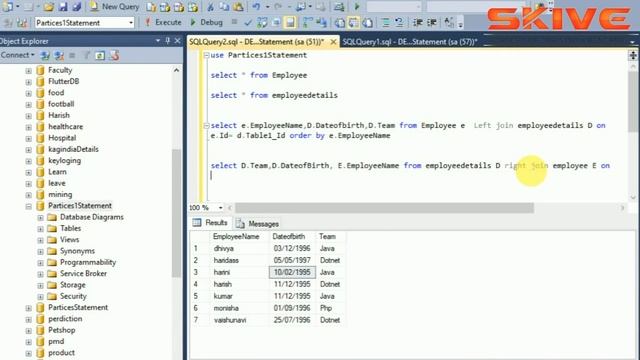Expand the Security folder
The image size is (640, 360).
click(x=40, y=297)
